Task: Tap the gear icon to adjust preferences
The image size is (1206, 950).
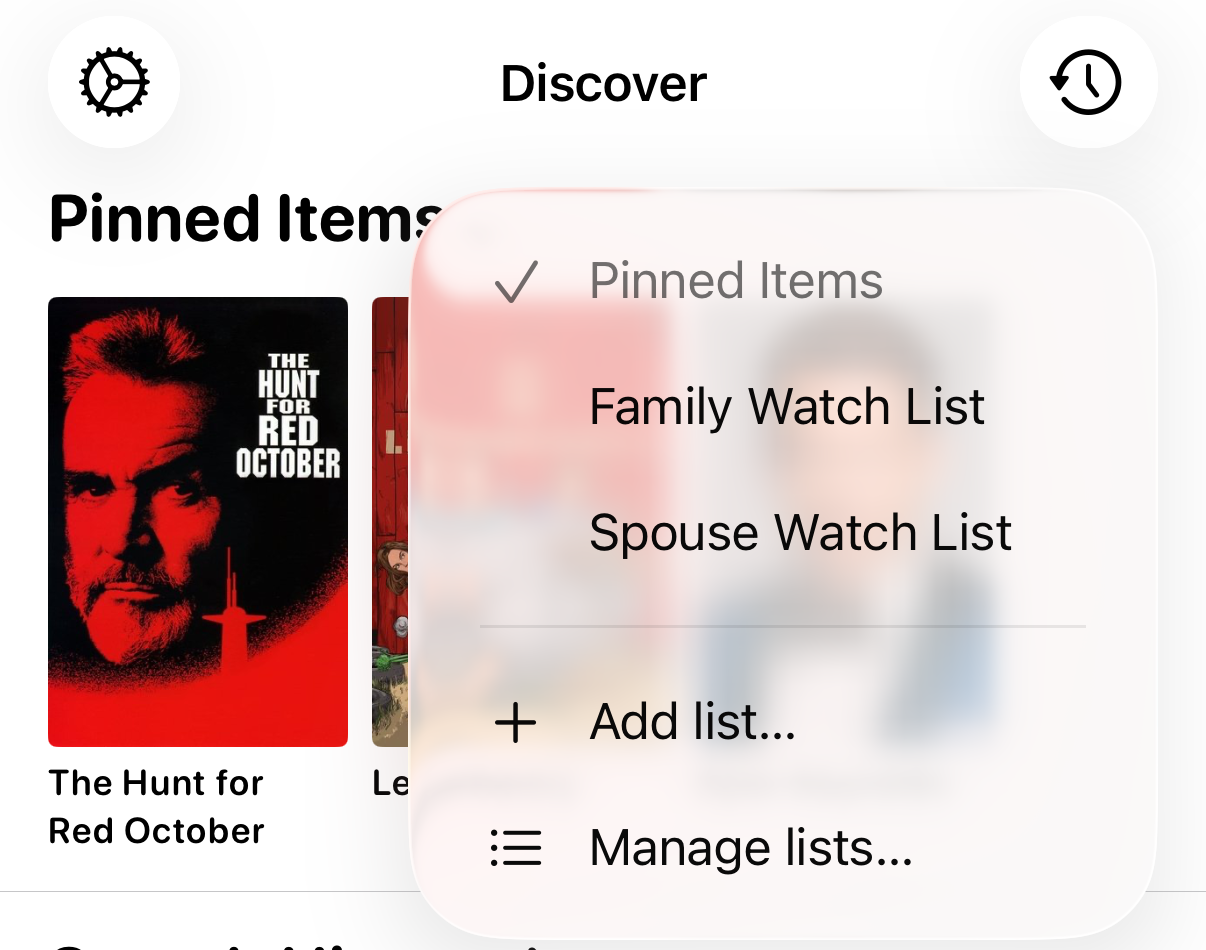Action: coord(113,83)
